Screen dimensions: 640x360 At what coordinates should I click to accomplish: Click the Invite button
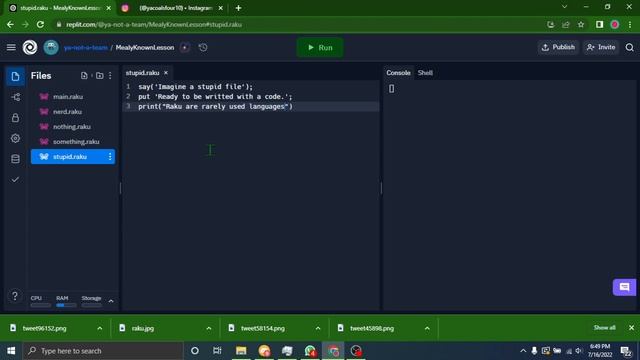[x=601, y=47]
